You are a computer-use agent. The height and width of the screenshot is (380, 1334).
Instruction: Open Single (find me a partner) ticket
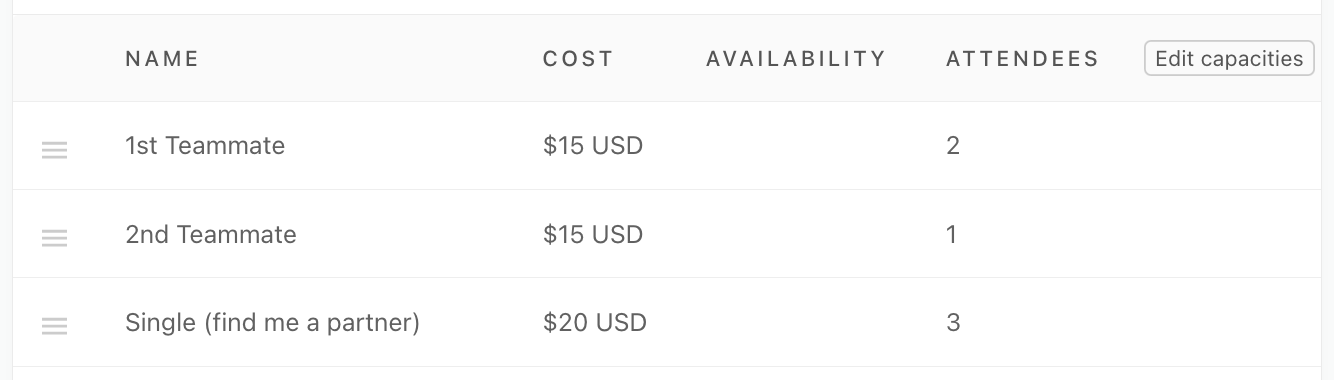pyautogui.click(x=272, y=323)
